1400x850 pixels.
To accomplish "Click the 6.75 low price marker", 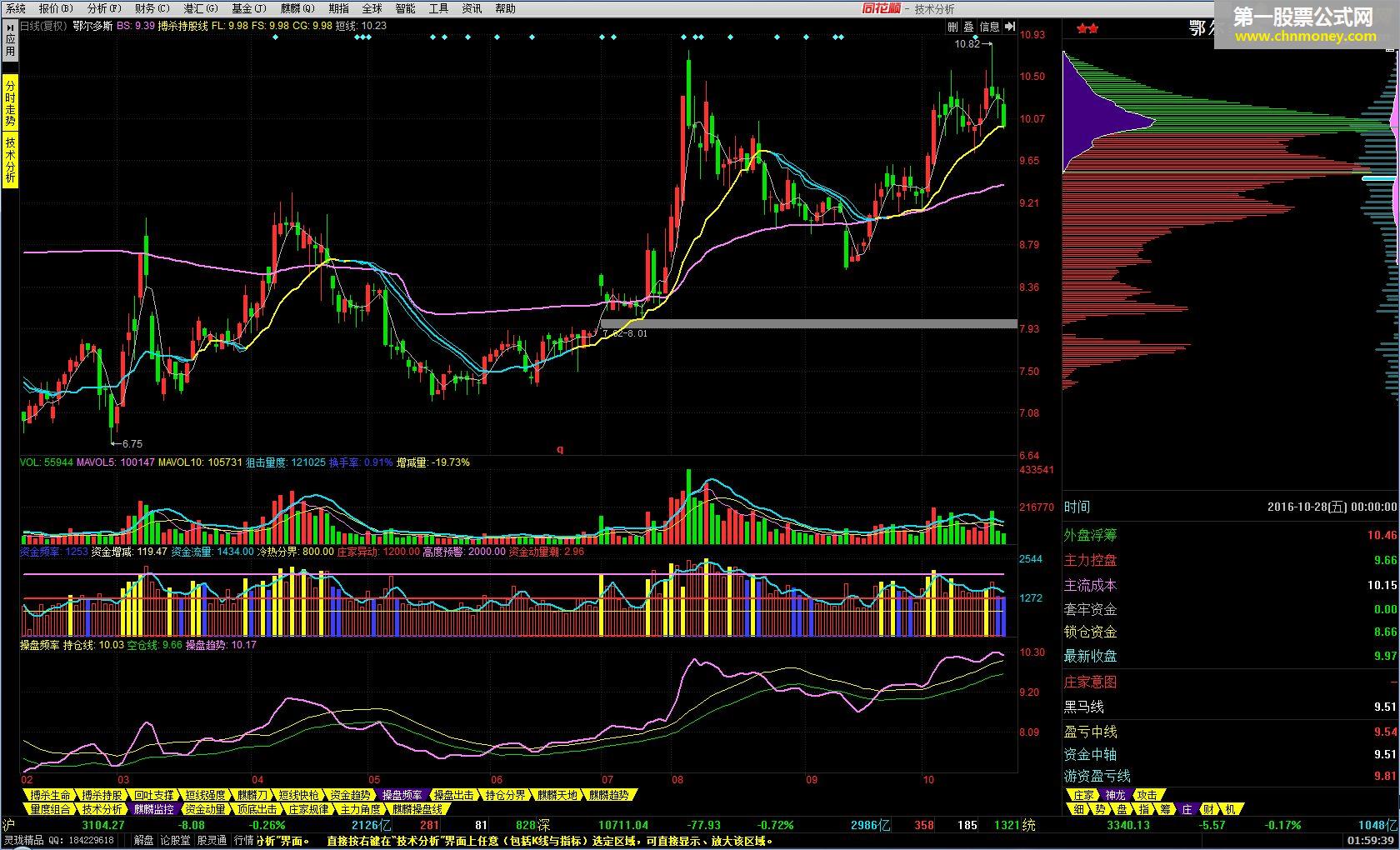I will (x=132, y=444).
